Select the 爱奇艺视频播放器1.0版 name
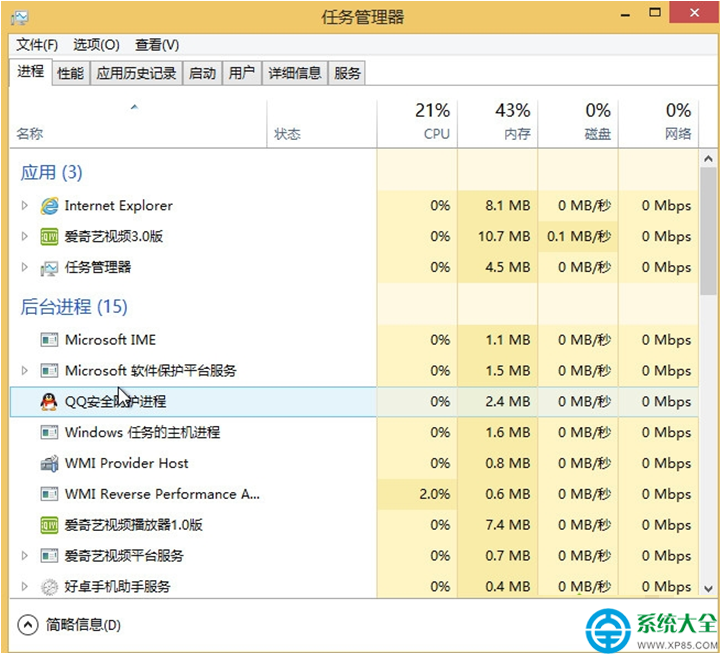This screenshot has height=656, width=720. point(133,525)
